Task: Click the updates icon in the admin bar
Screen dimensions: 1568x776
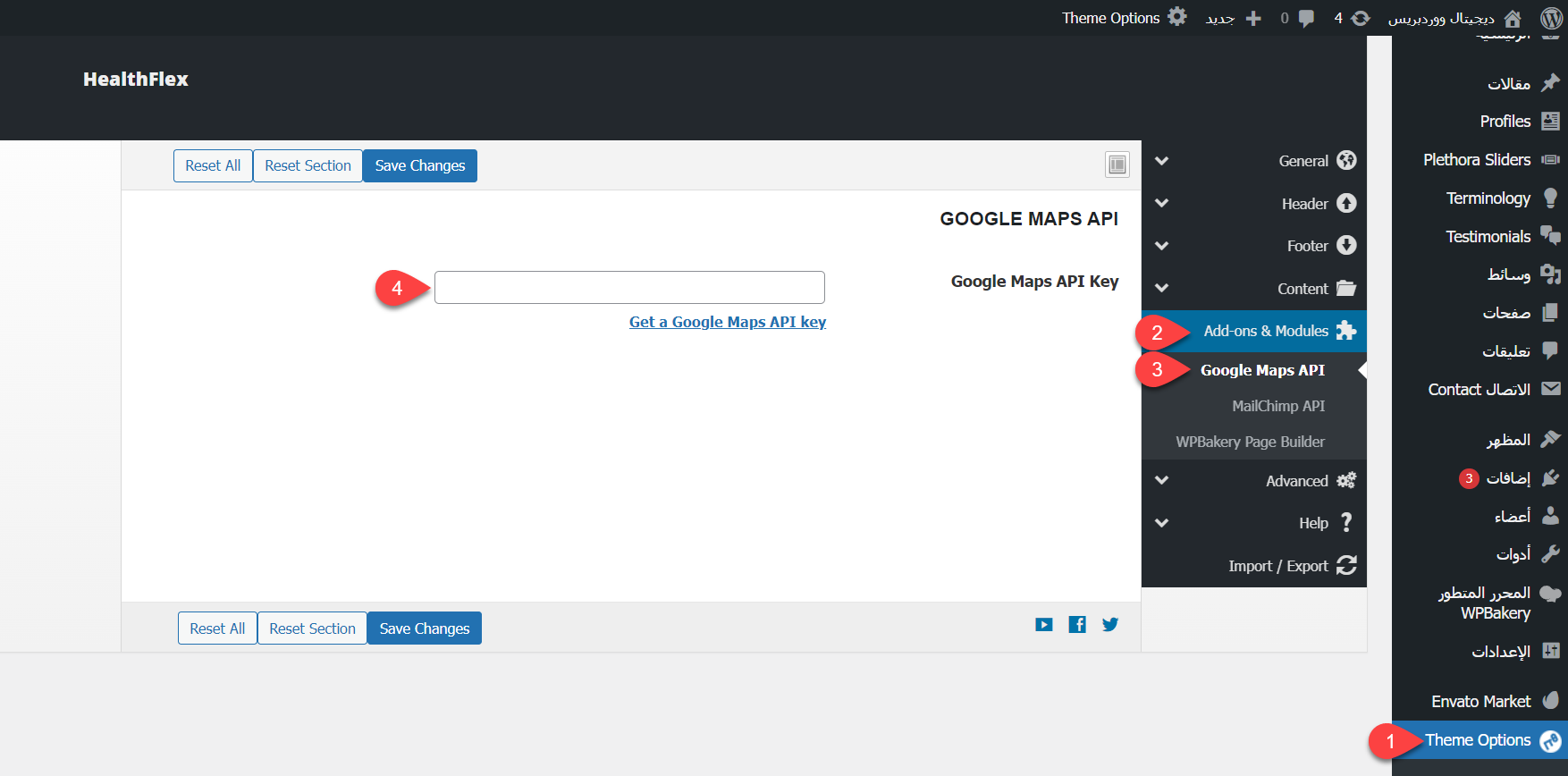Action: click(1360, 18)
